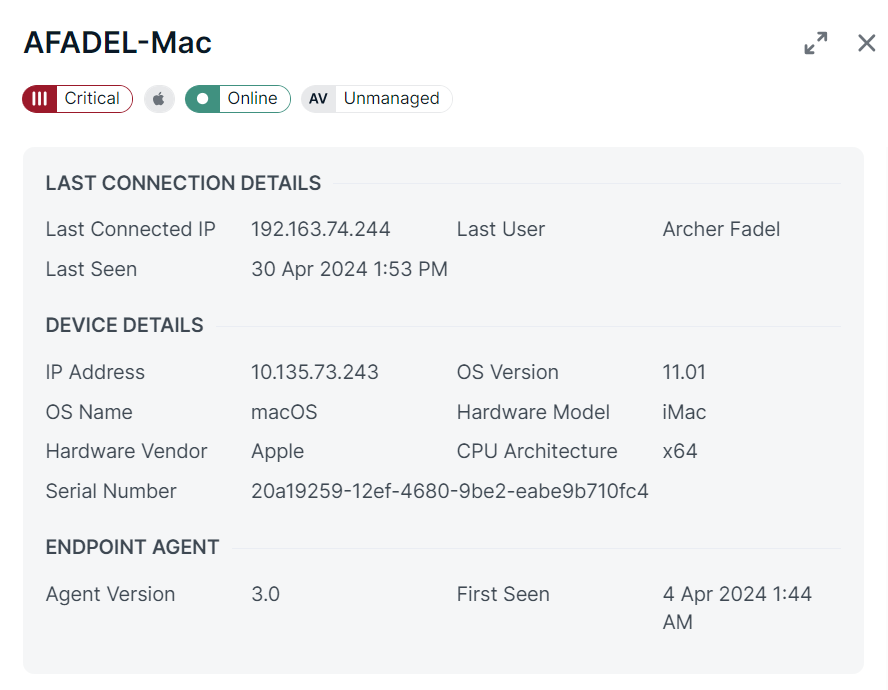Click the AV label in Unmanaged badge

tap(318, 99)
